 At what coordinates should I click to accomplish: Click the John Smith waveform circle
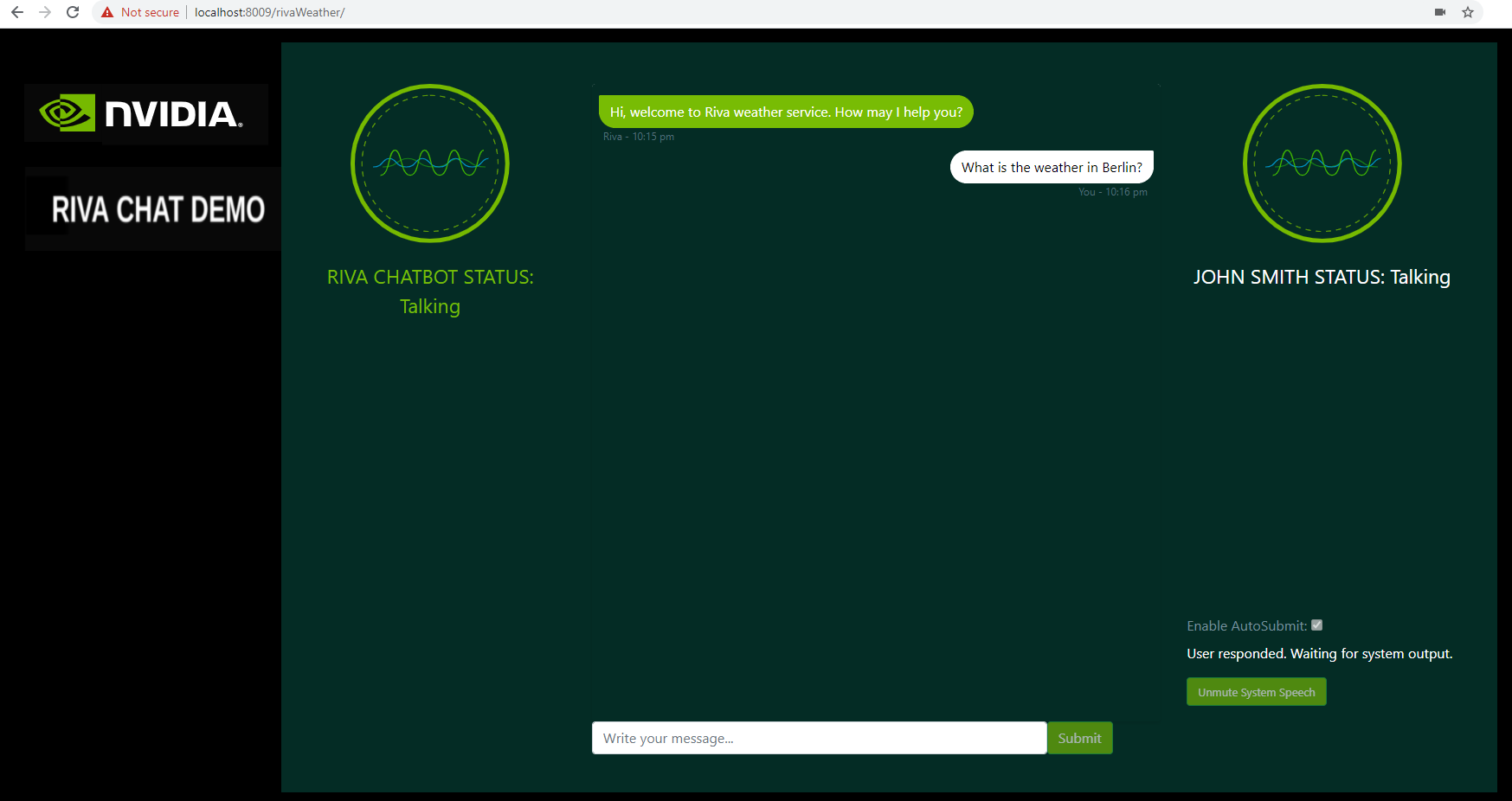tap(1322, 163)
